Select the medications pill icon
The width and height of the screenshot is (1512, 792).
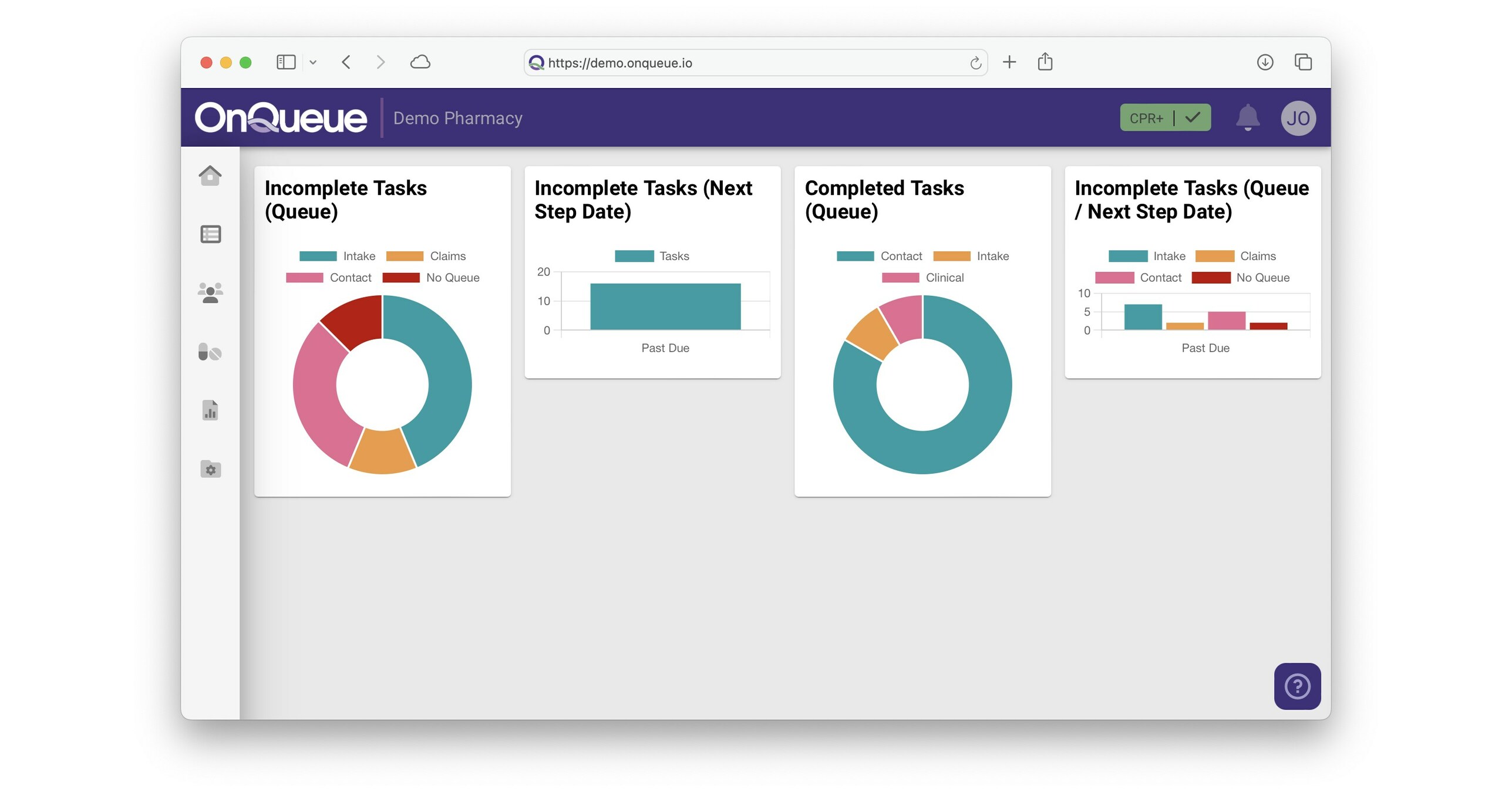point(210,352)
